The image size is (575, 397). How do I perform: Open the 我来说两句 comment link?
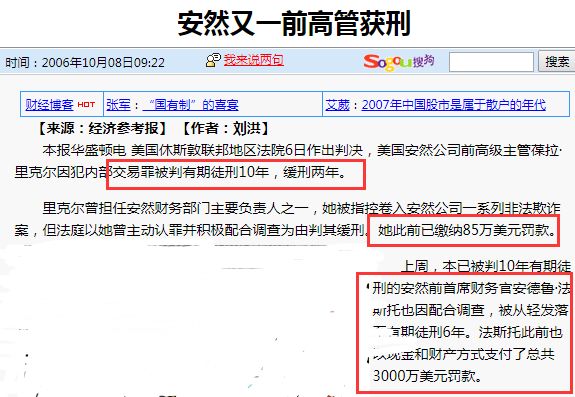pyautogui.click(x=254, y=60)
